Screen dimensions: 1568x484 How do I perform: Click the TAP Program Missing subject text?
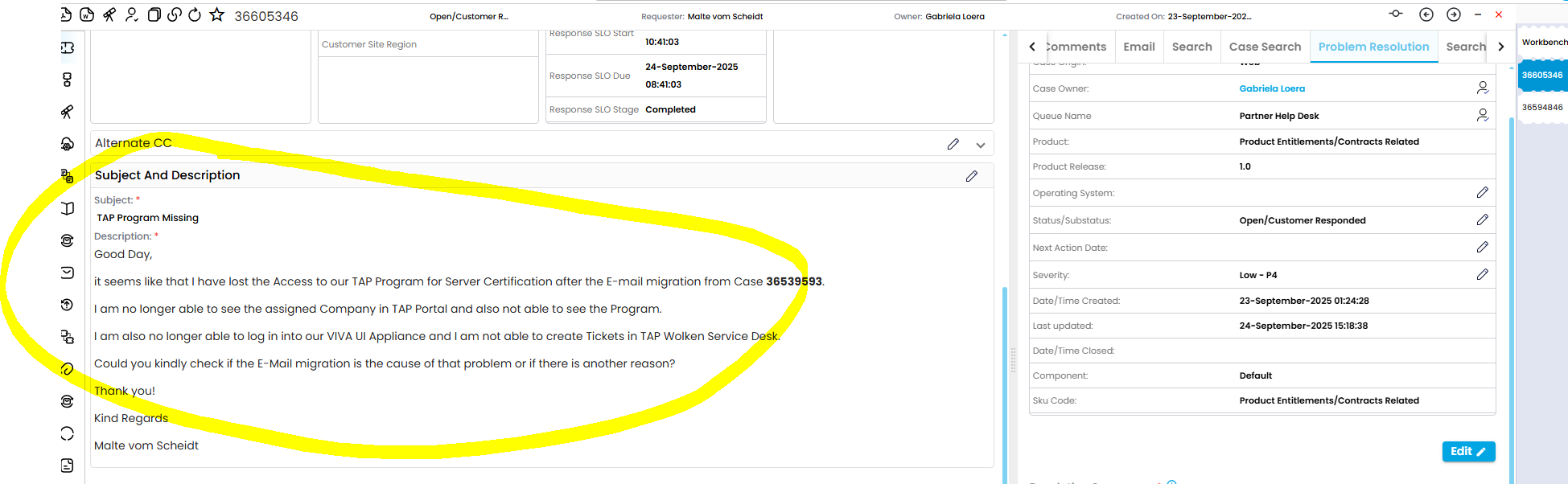click(x=148, y=218)
